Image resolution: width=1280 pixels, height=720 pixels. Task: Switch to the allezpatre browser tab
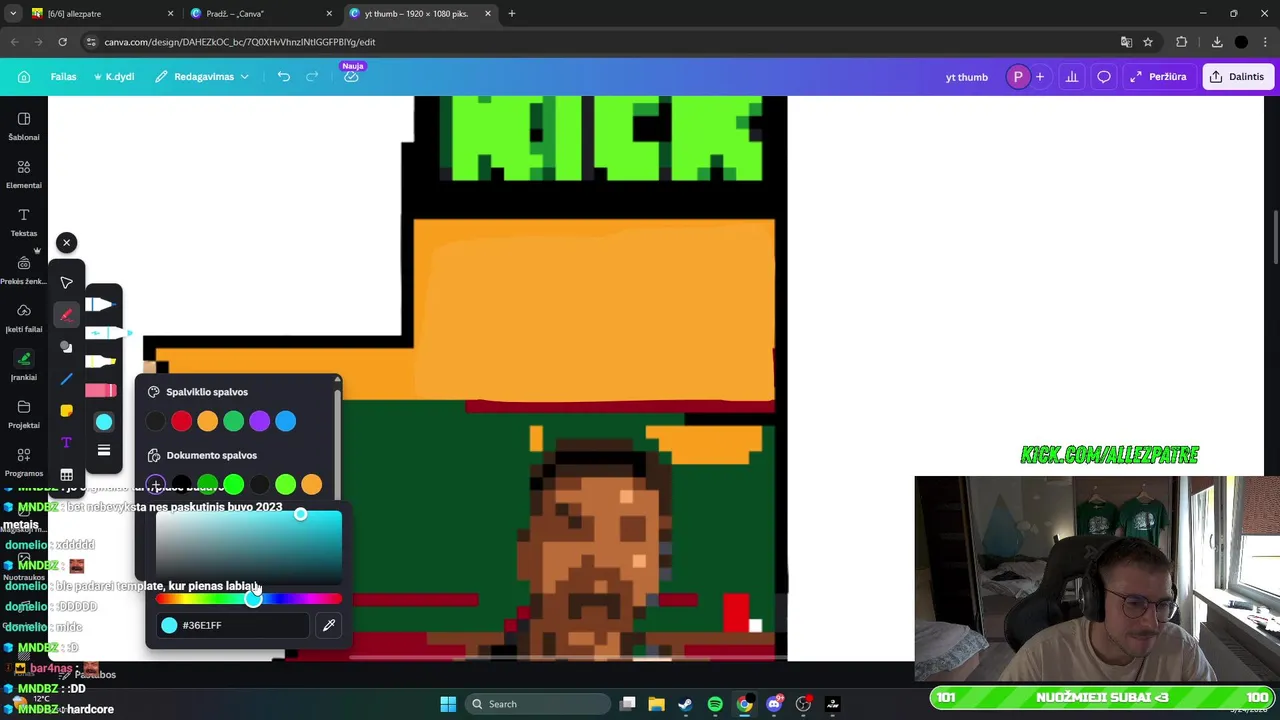click(x=104, y=14)
